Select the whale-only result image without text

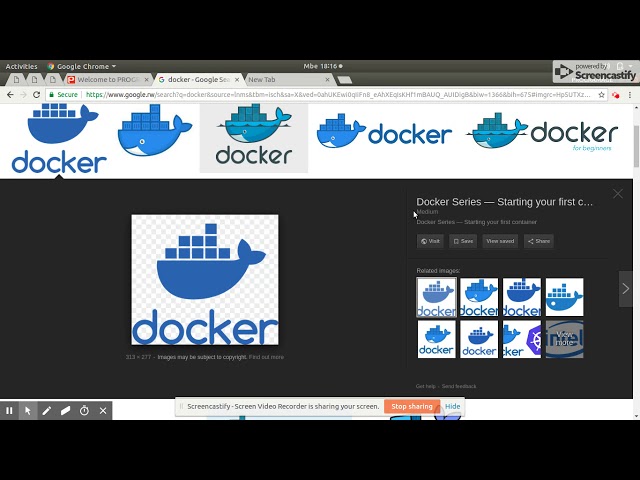point(154,131)
